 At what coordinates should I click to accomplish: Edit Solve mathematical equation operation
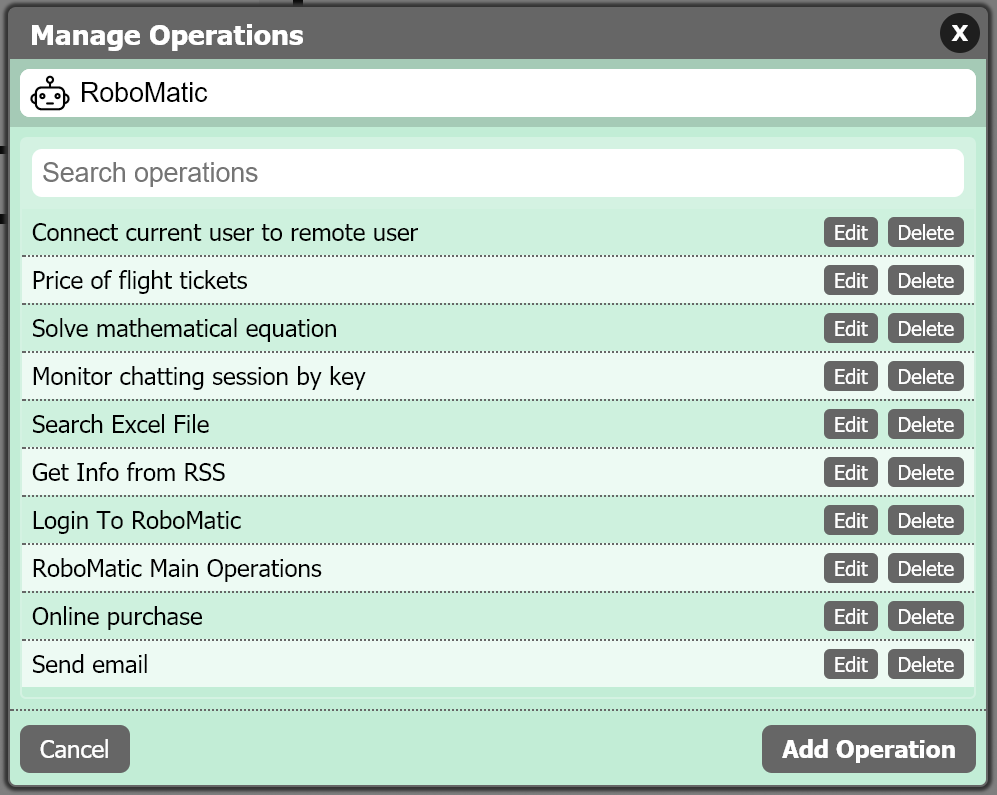850,329
